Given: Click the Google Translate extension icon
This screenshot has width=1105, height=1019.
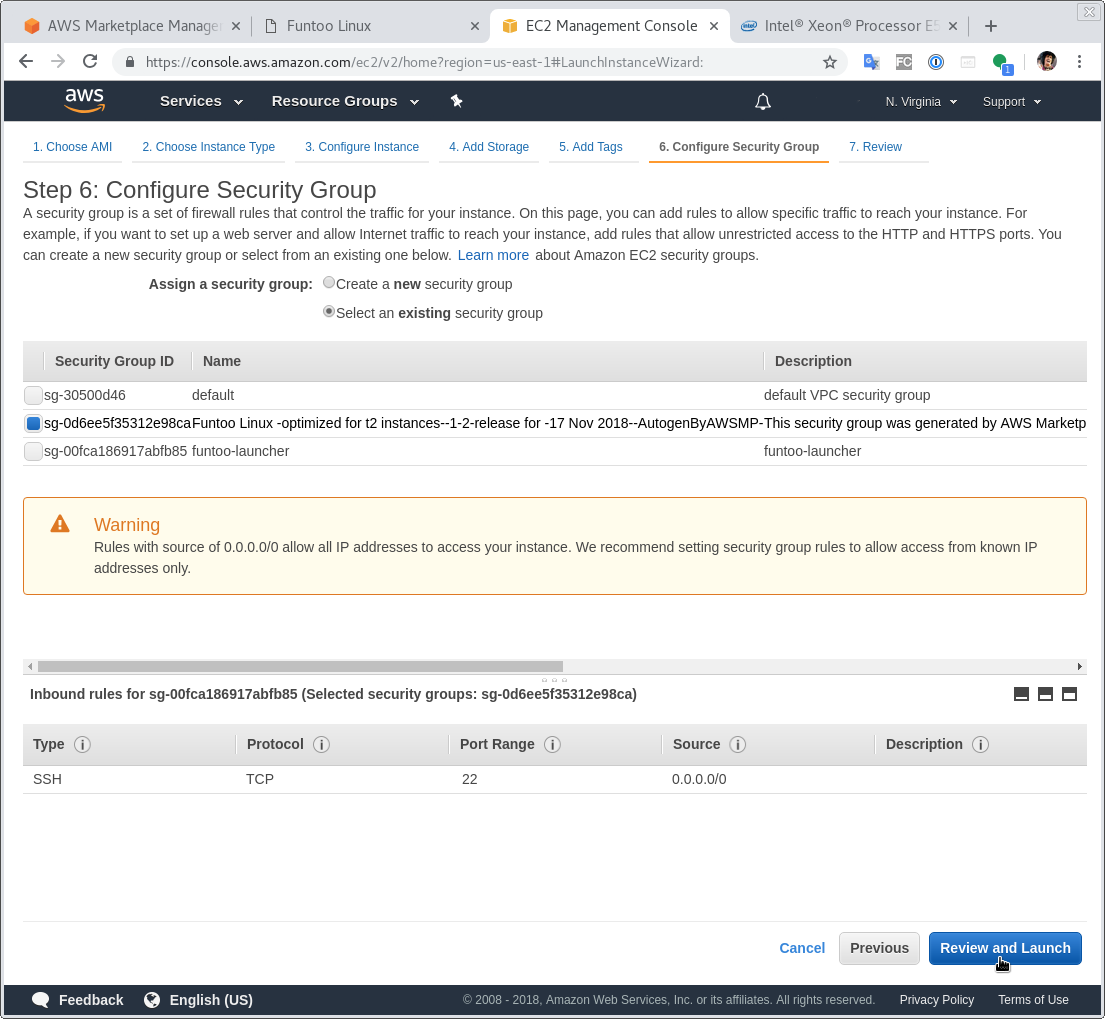Looking at the screenshot, I should [871, 62].
